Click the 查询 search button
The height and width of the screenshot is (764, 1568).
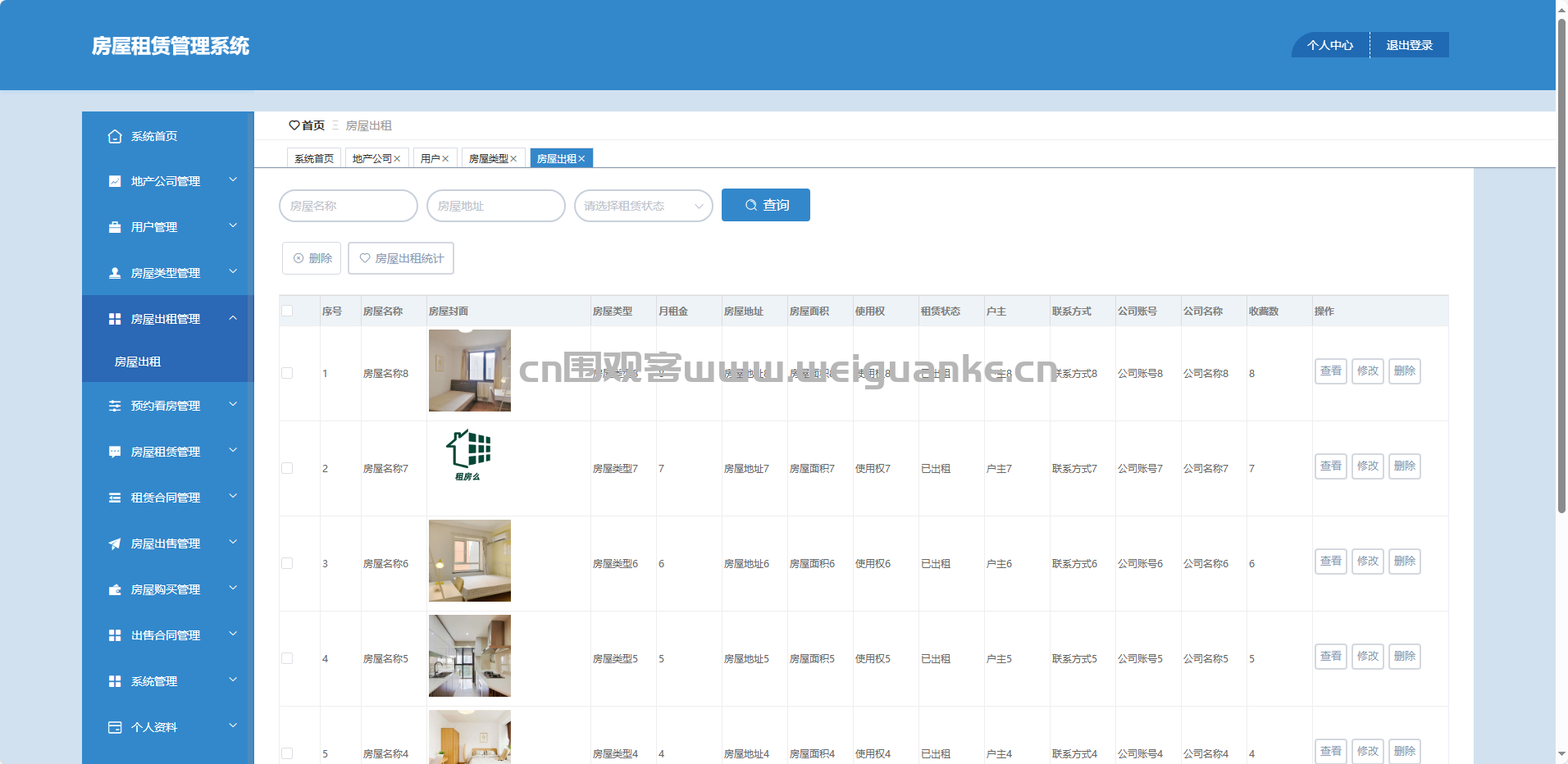coord(766,205)
